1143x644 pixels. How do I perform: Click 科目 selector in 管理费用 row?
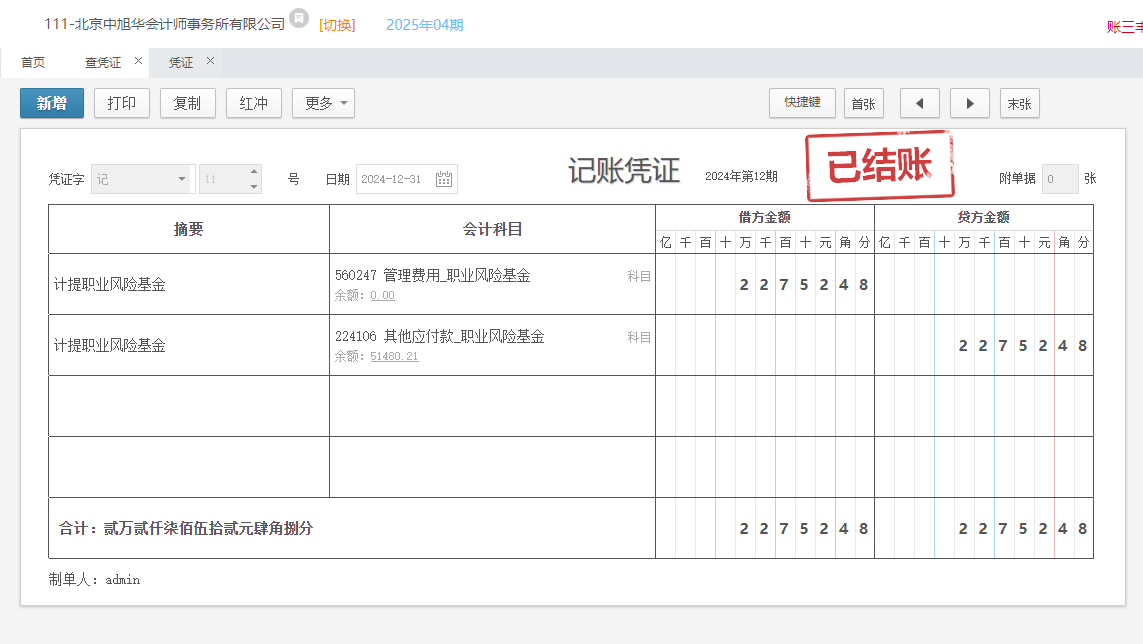point(639,276)
